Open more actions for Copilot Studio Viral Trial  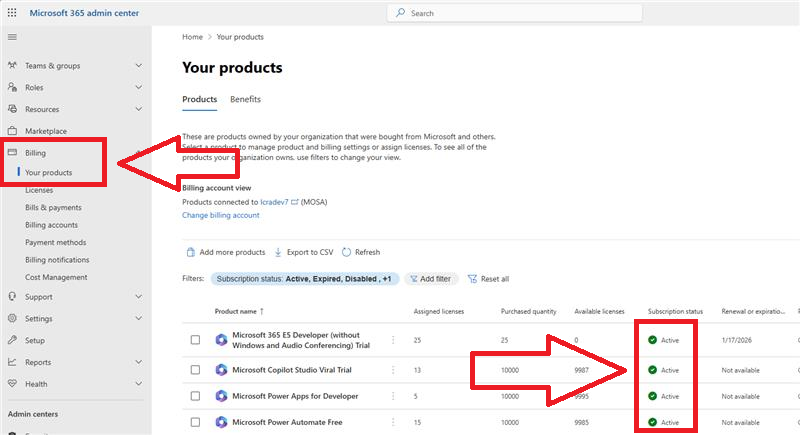[393, 370]
